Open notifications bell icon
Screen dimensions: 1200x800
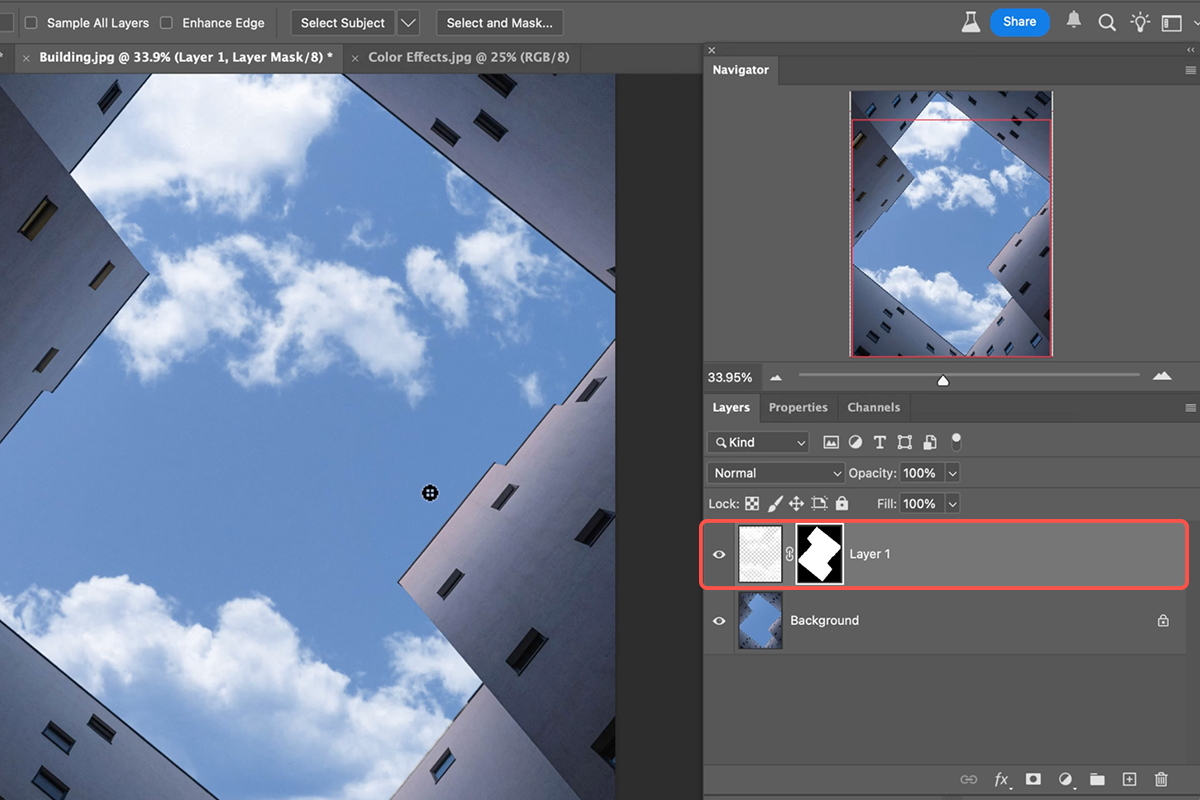click(x=1074, y=21)
